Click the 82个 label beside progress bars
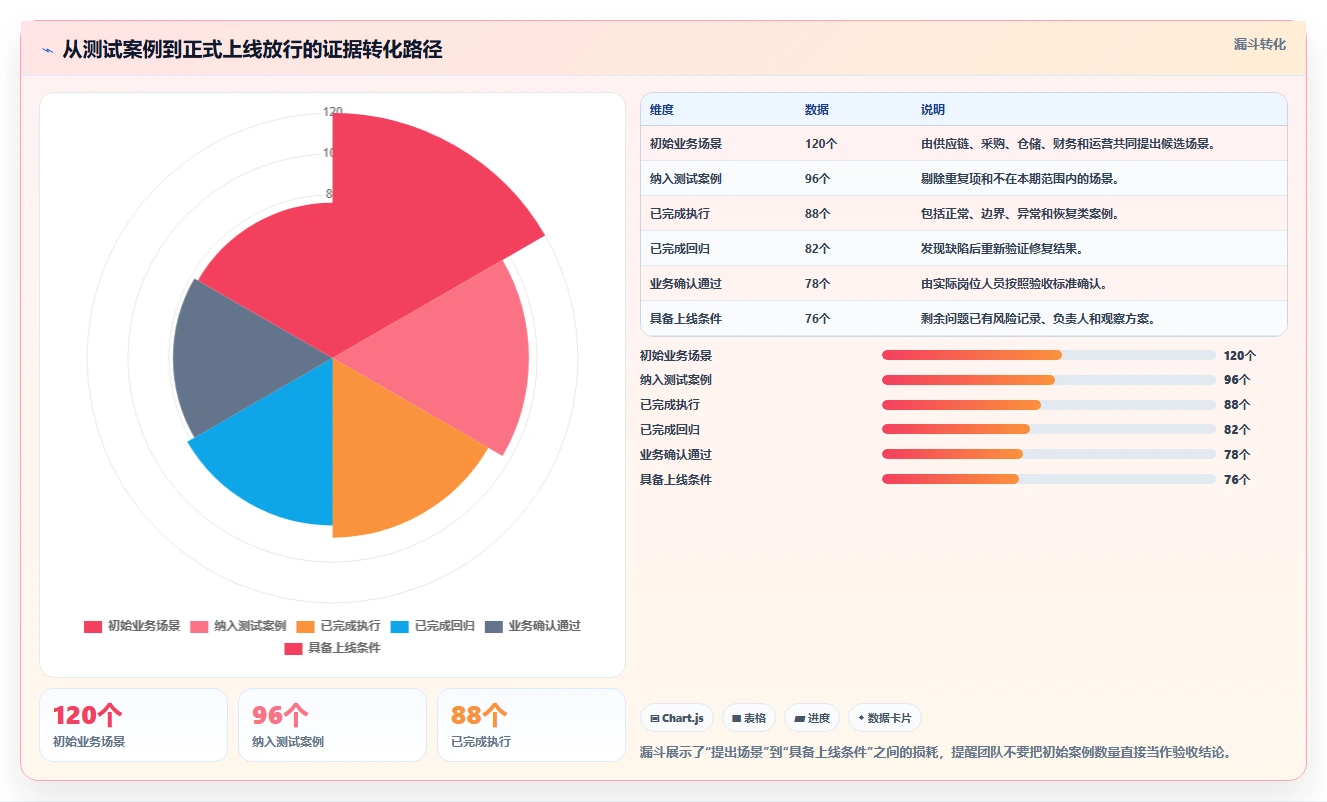The height and width of the screenshot is (802, 1327). [x=1237, y=430]
